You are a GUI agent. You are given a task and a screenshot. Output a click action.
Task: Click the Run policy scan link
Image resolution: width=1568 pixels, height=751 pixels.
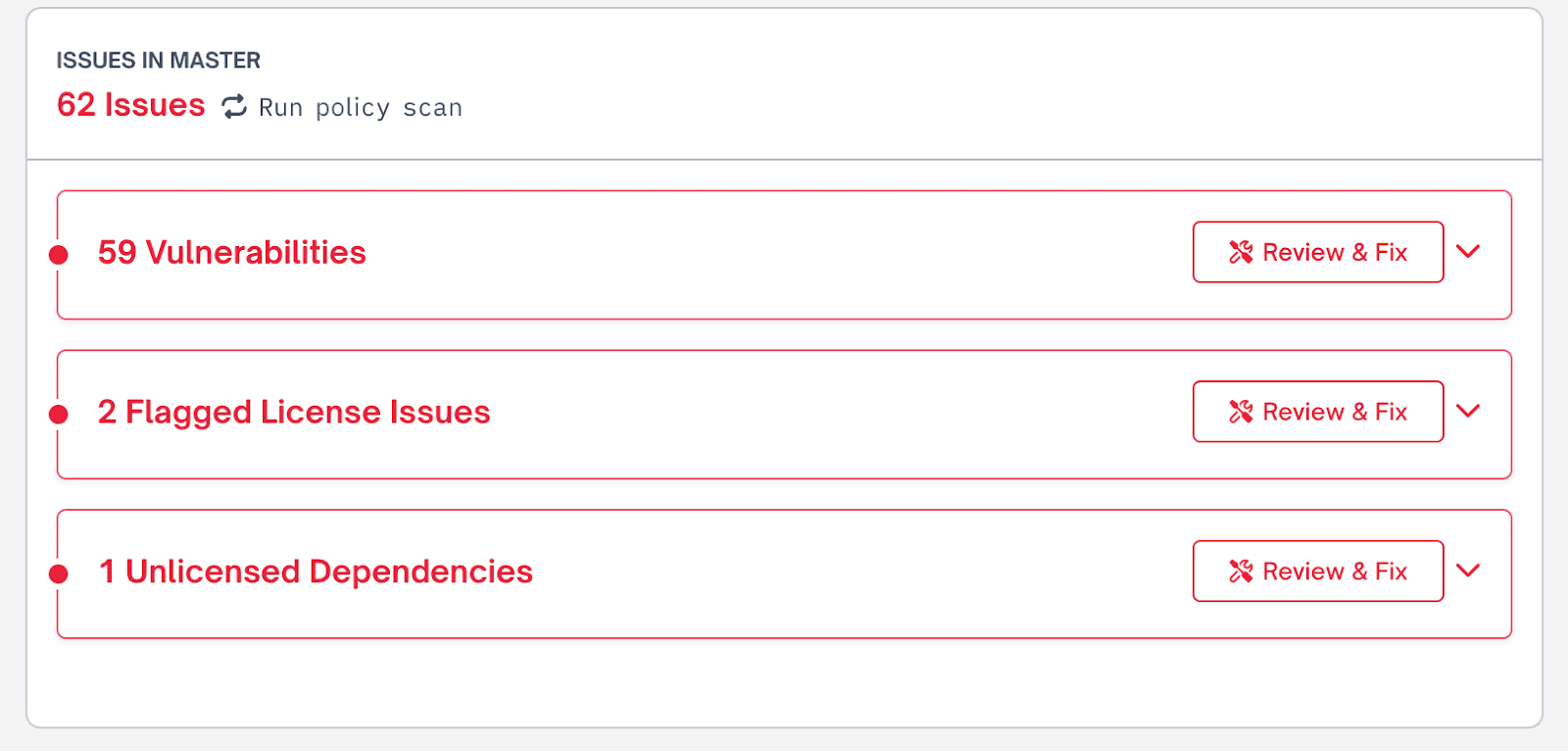click(360, 107)
